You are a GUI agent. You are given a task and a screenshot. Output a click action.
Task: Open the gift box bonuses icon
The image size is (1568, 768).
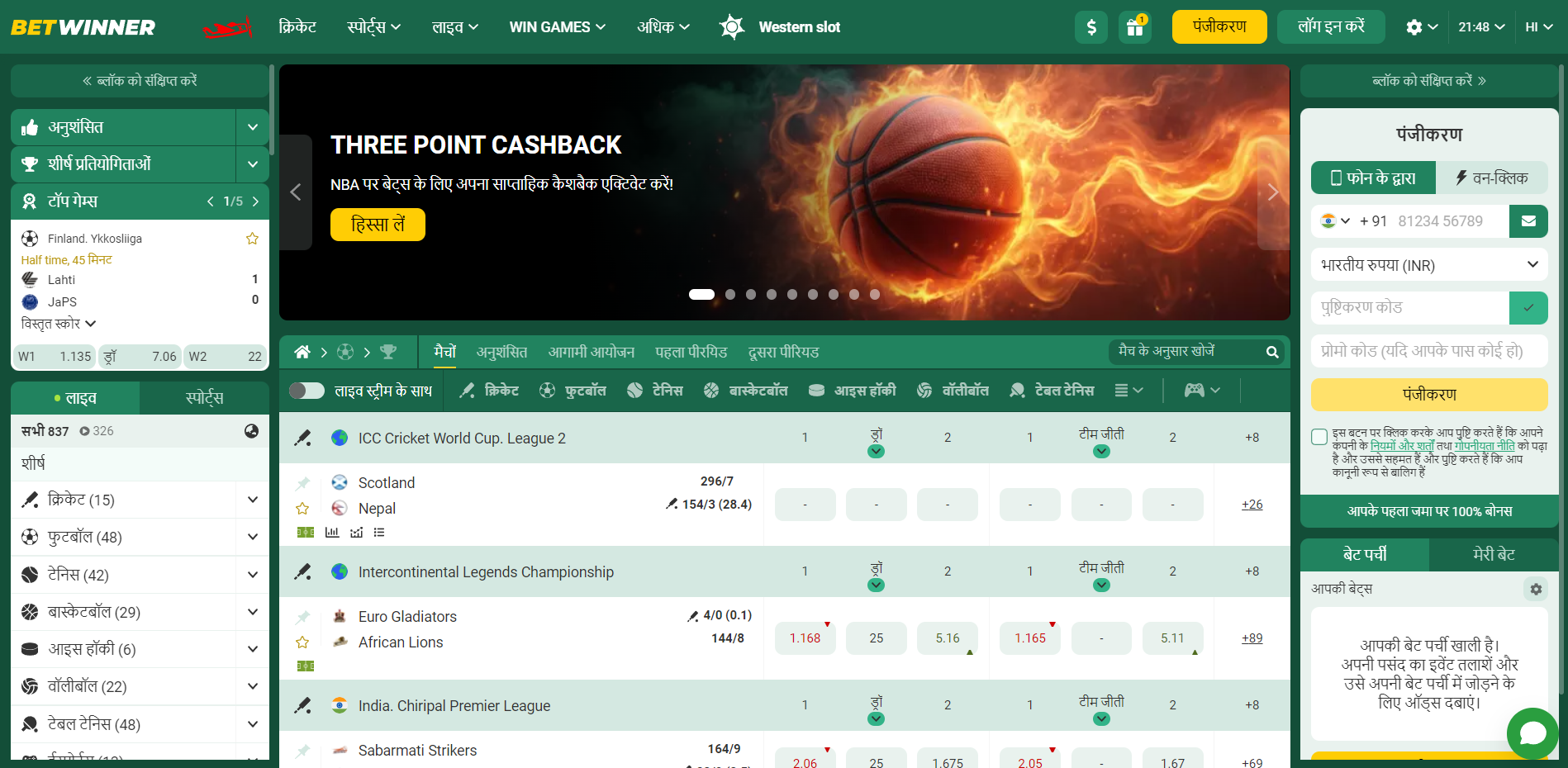[x=1135, y=27]
